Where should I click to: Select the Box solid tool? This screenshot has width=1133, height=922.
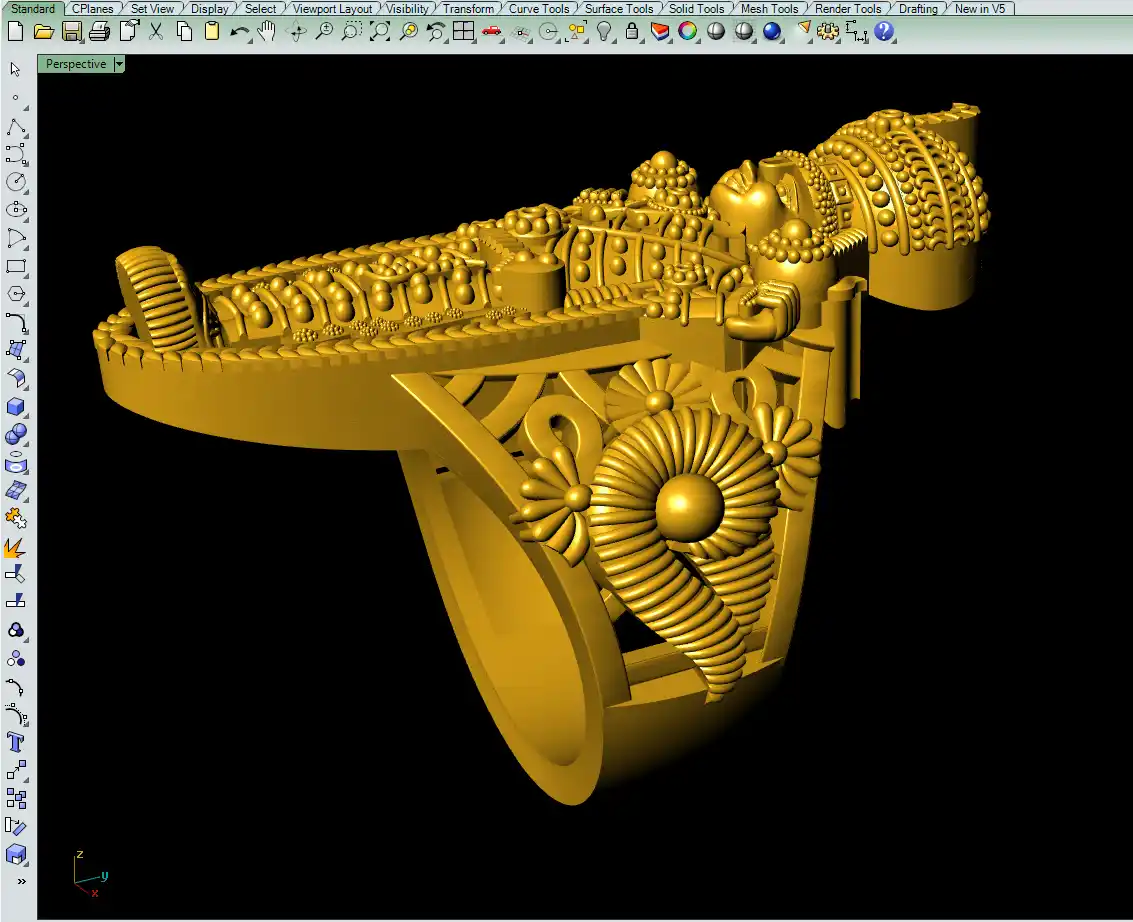coord(16,408)
